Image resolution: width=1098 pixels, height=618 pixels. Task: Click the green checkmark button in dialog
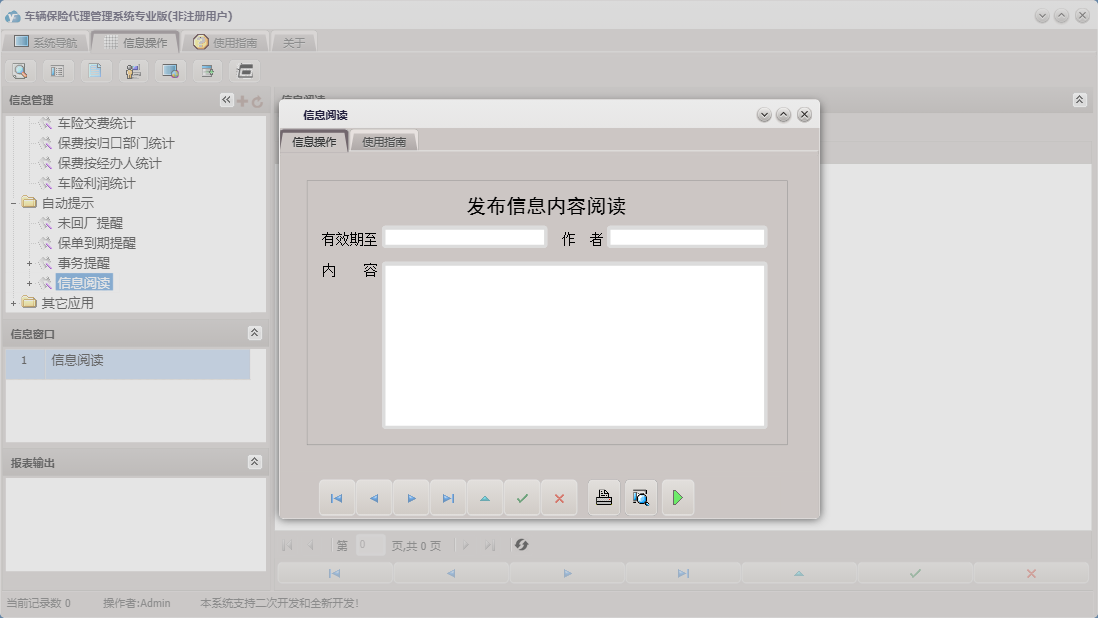pyautogui.click(x=522, y=498)
